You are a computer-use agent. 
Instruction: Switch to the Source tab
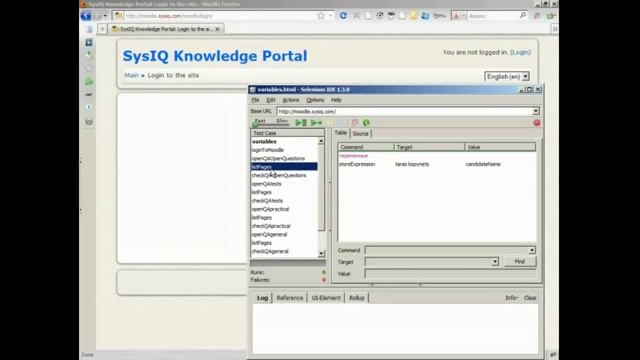tap(360, 133)
